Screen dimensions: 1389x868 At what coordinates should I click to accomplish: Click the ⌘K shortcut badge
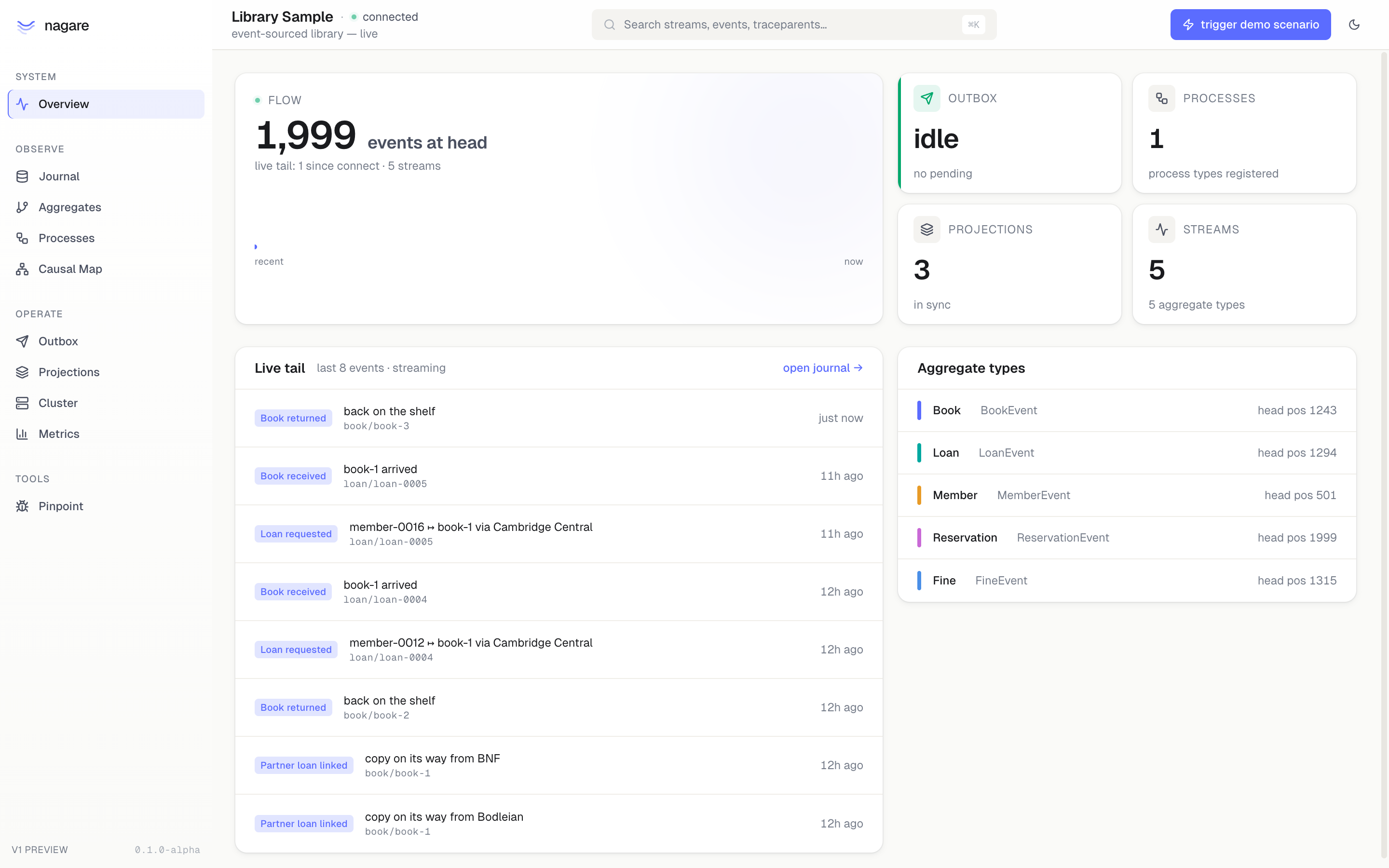coord(973,25)
